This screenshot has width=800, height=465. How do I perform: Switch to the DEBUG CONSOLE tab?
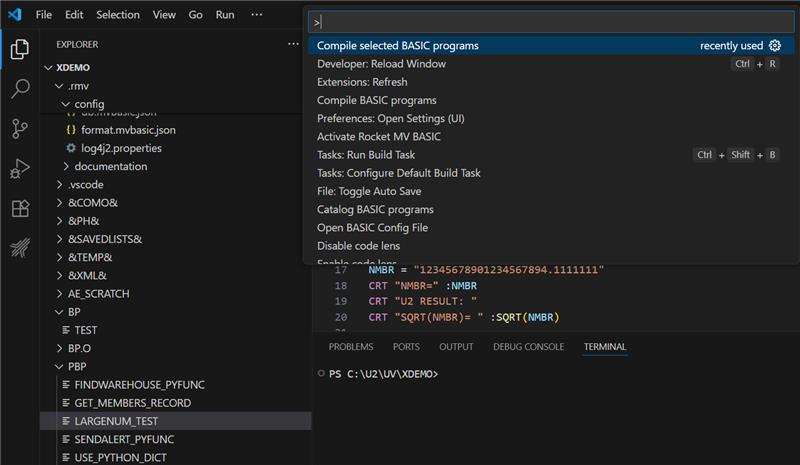(528, 347)
